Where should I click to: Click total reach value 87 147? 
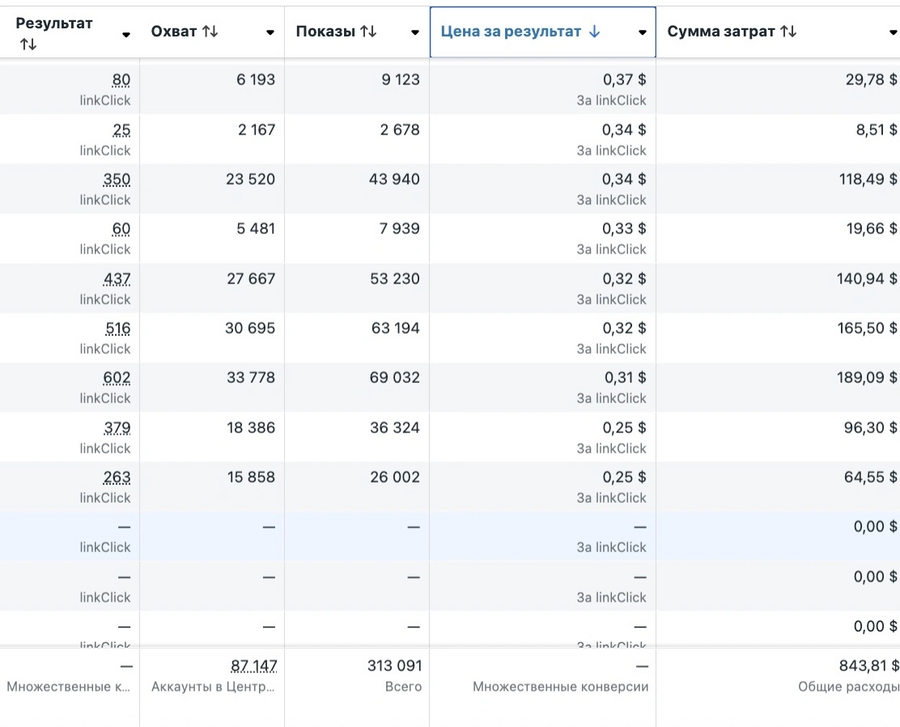pyautogui.click(x=254, y=666)
